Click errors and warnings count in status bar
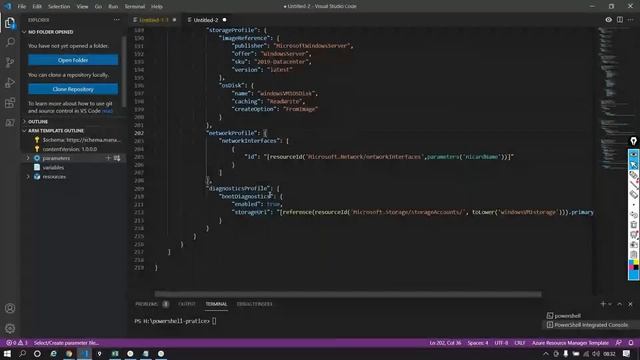This screenshot has height=360, width=640. click(17, 343)
